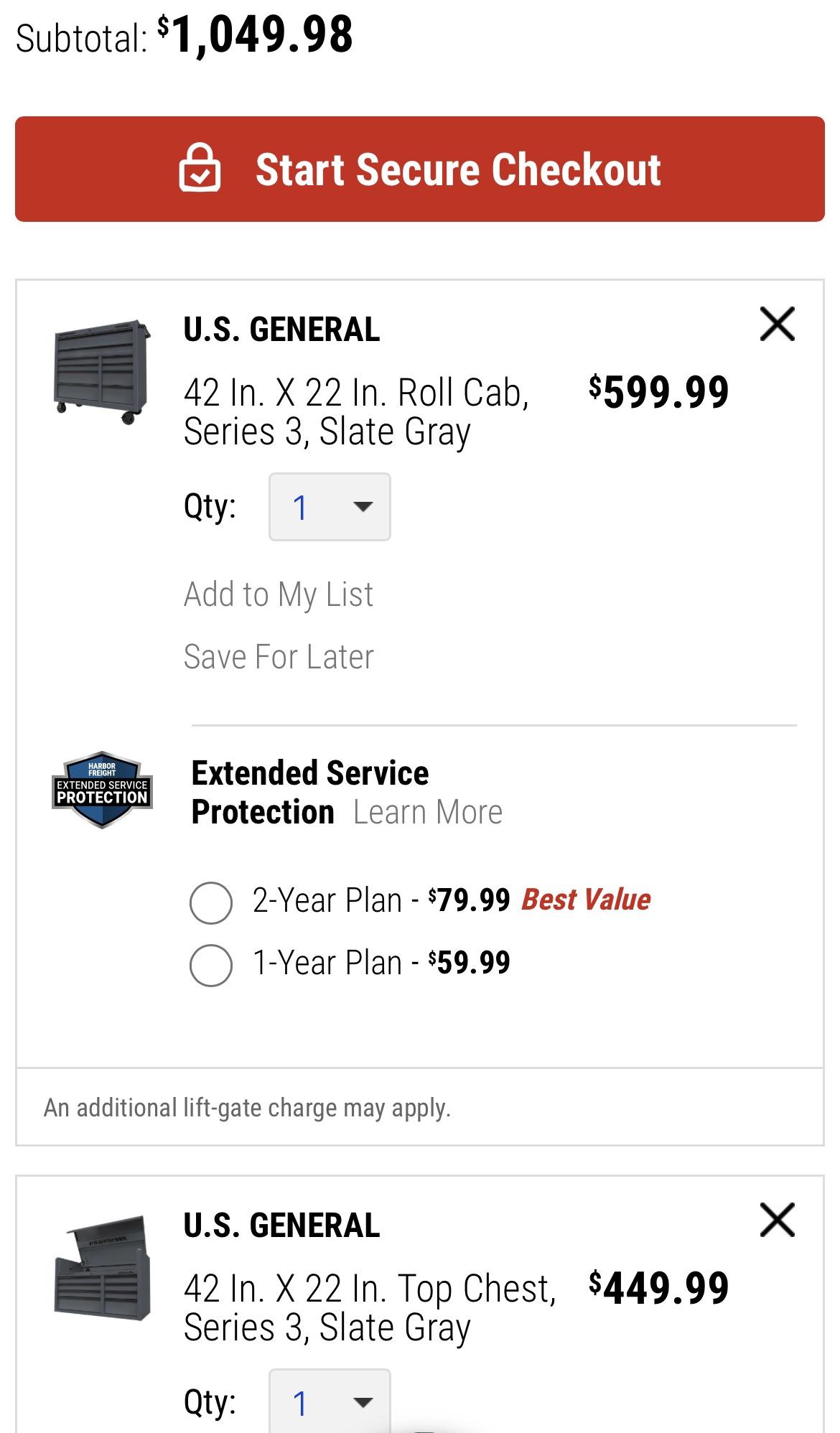Add the Roll Cab to My List
The image size is (840, 1433).
pos(279,594)
